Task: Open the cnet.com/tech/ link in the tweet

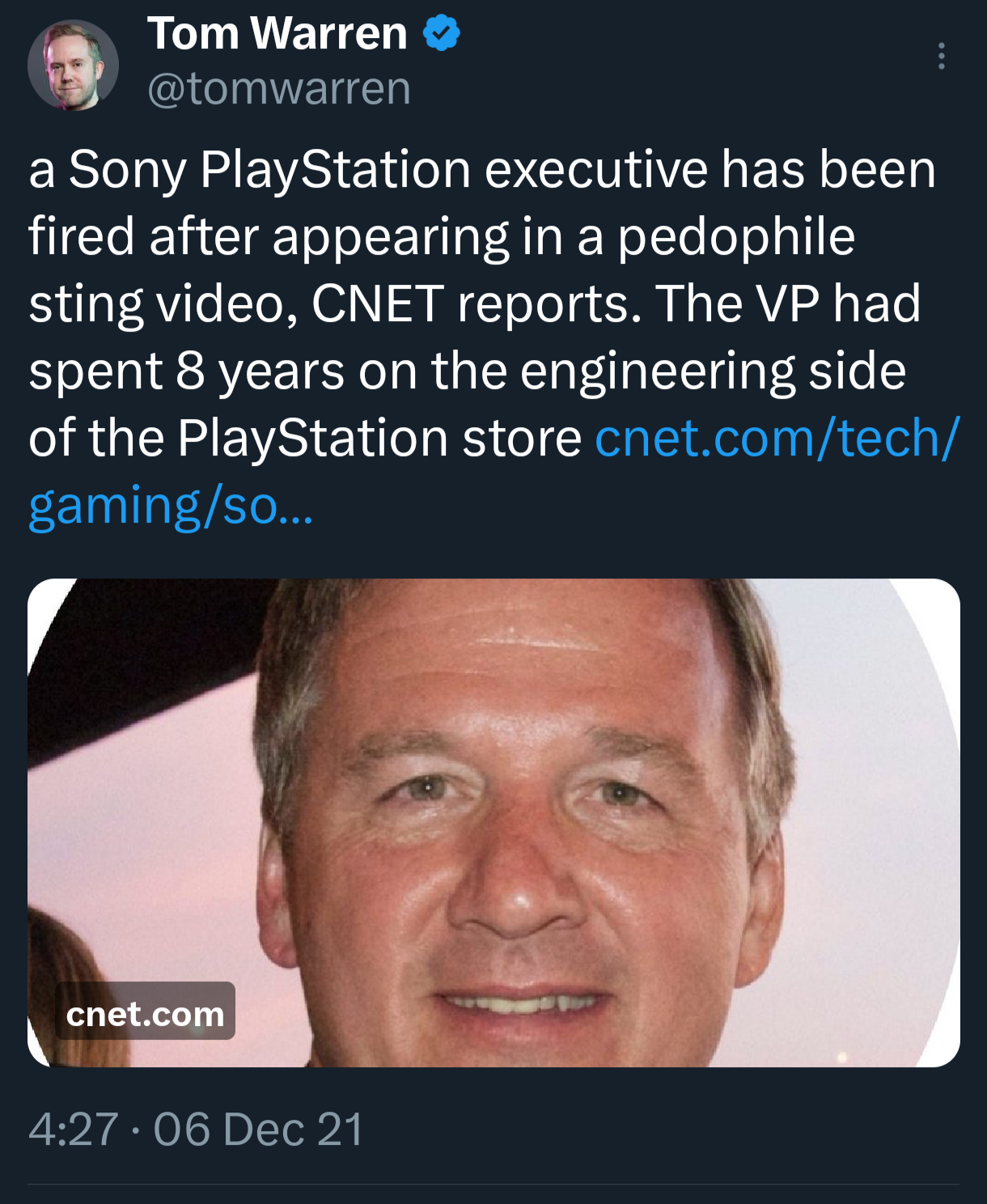Action: point(777,439)
